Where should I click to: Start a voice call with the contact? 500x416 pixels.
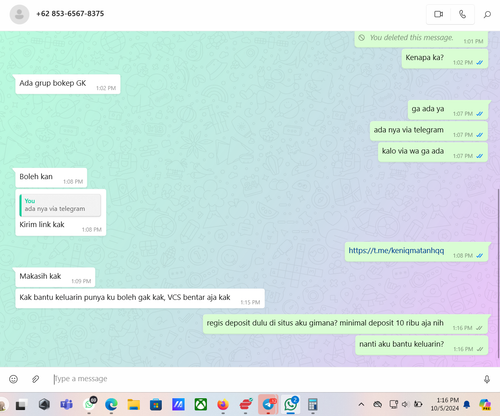(x=462, y=14)
